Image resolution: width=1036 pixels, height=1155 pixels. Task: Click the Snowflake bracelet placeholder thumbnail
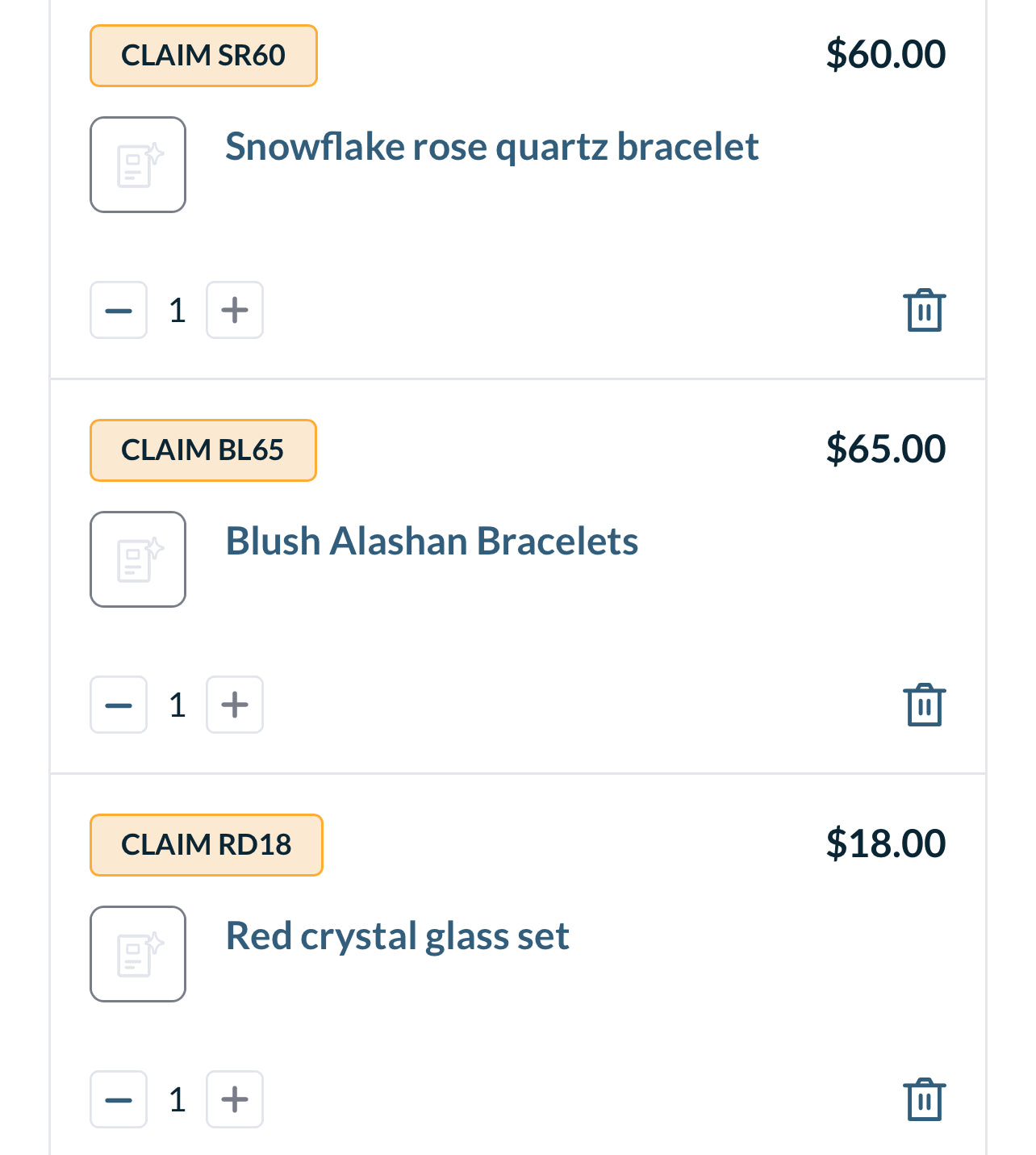coord(138,165)
